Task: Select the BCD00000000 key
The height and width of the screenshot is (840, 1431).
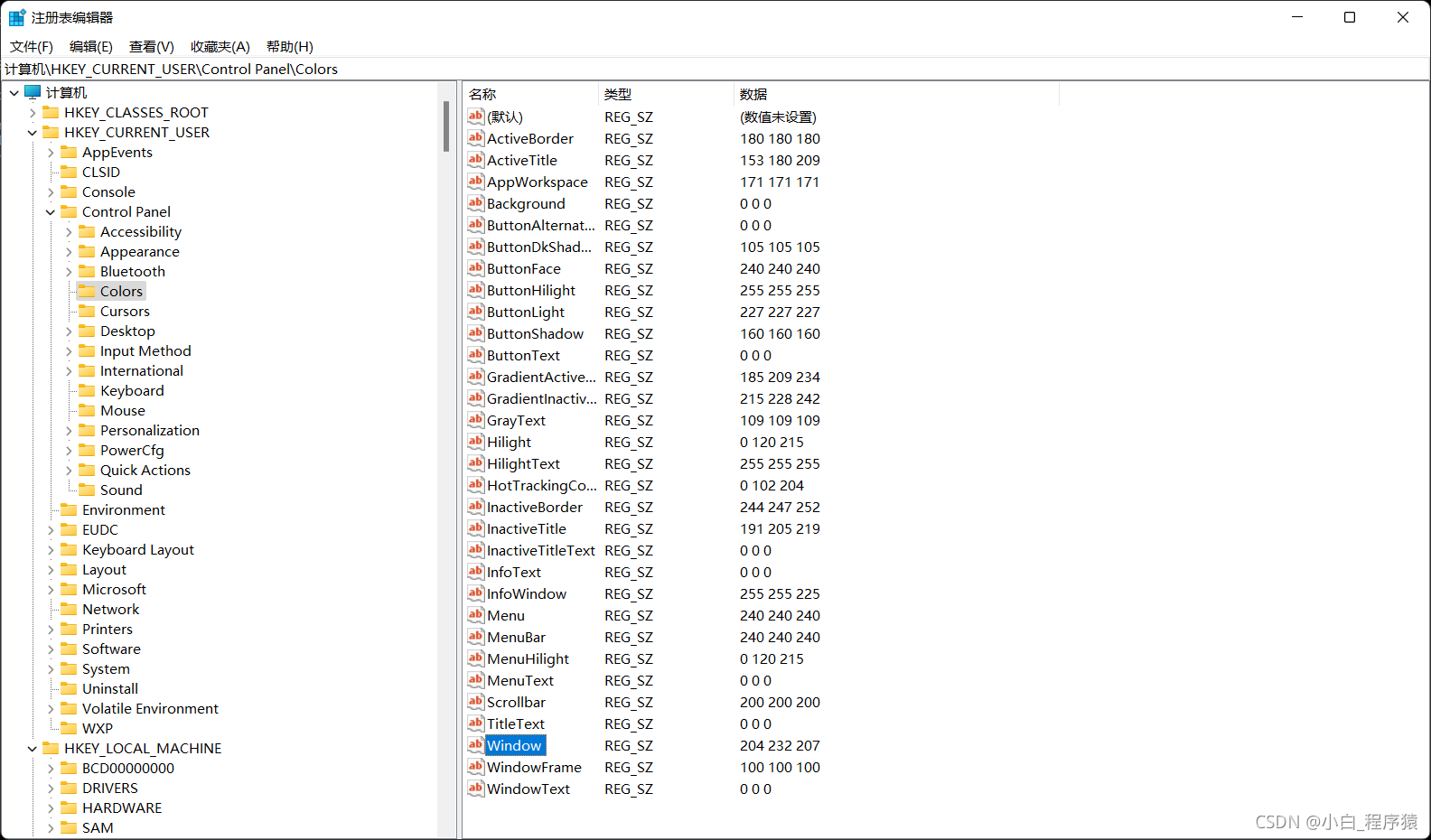Action: click(128, 768)
